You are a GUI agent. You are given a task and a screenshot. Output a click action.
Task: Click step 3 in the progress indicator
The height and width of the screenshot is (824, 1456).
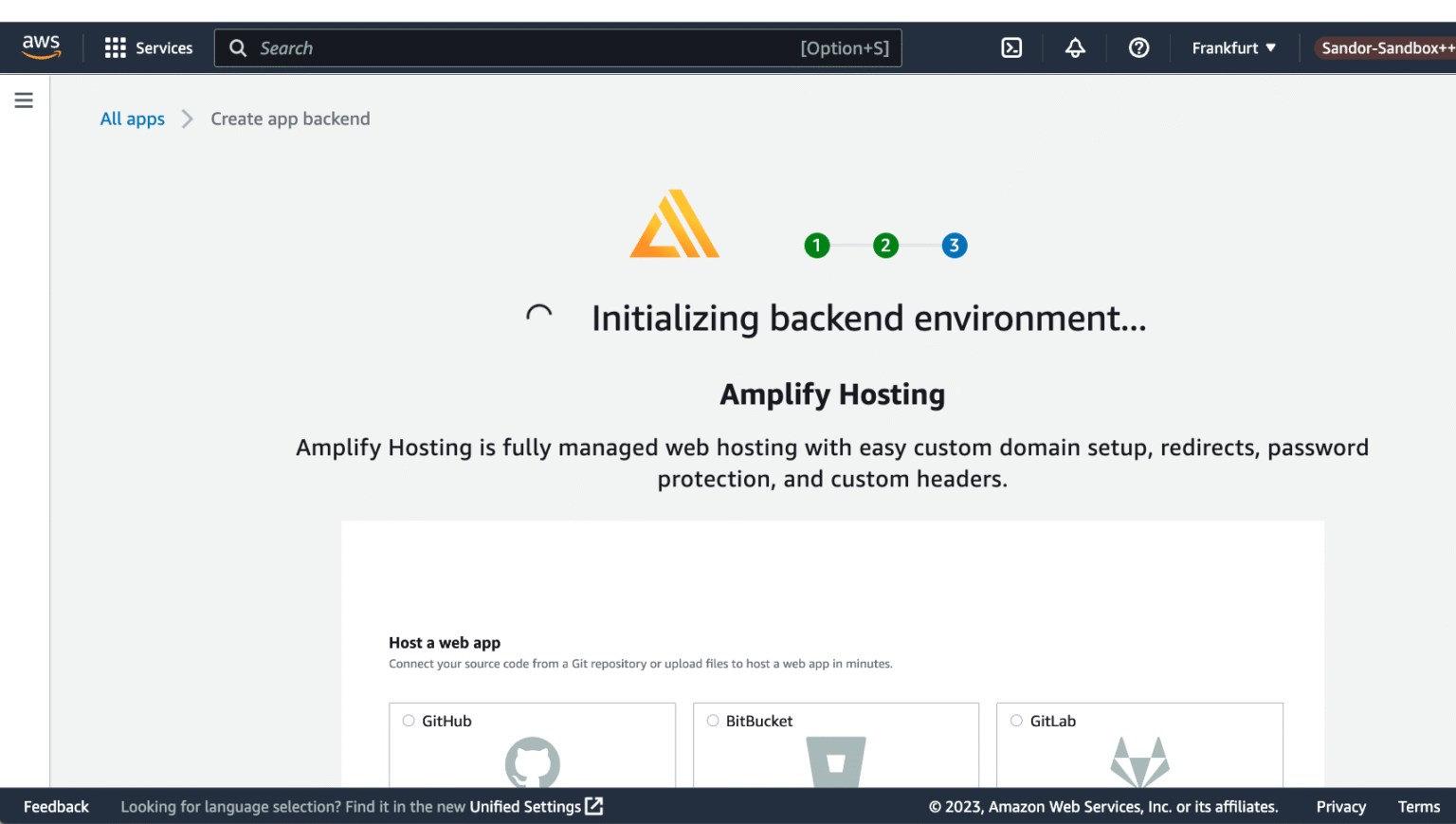pos(954,245)
